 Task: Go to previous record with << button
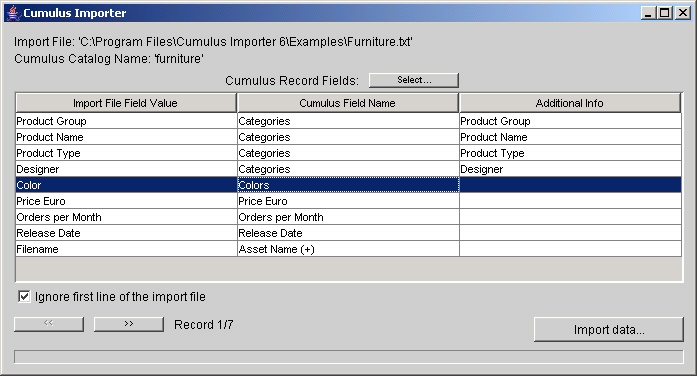tap(49, 324)
